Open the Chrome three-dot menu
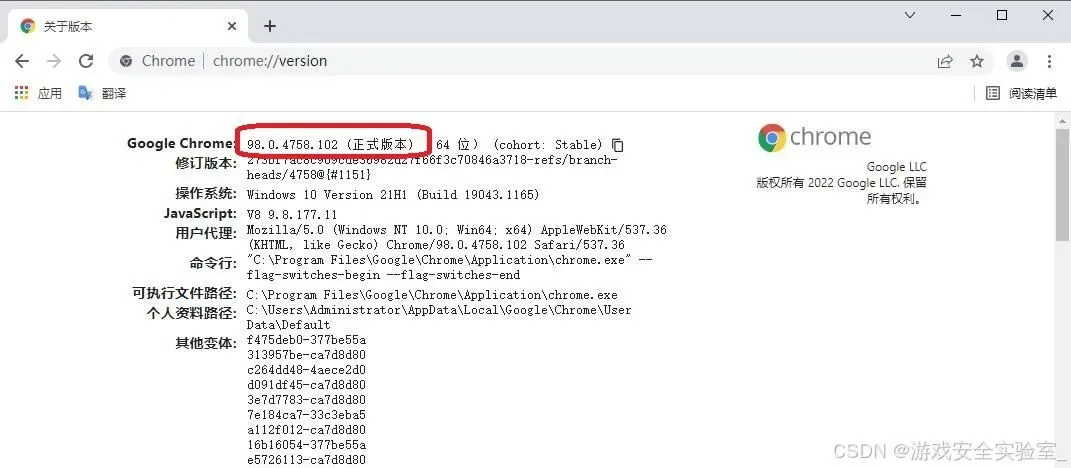 (1050, 61)
